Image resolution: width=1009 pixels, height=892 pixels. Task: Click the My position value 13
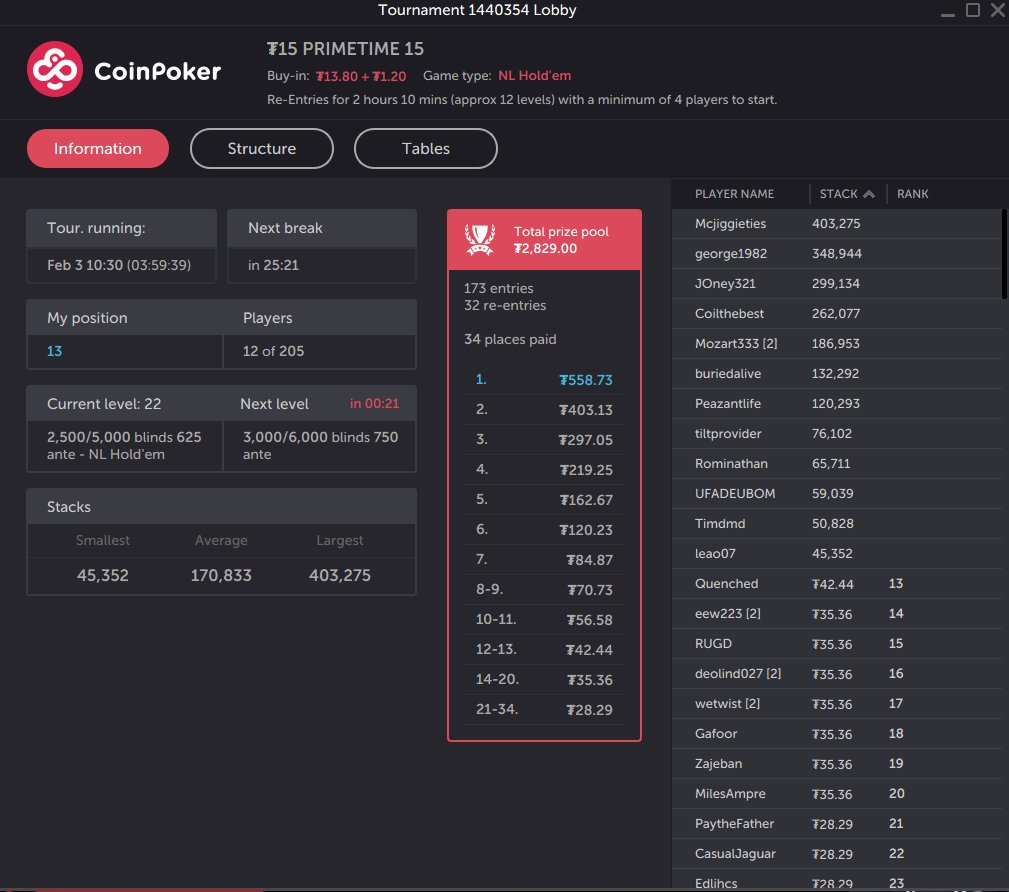55,351
